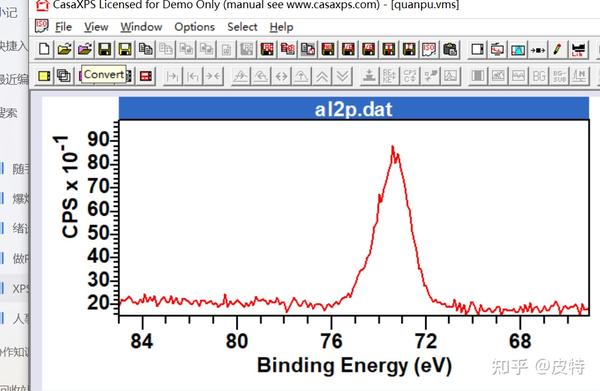Click the red rows icon in the second toolbar
Image resolution: width=600 pixels, height=391 pixels.
(146, 76)
